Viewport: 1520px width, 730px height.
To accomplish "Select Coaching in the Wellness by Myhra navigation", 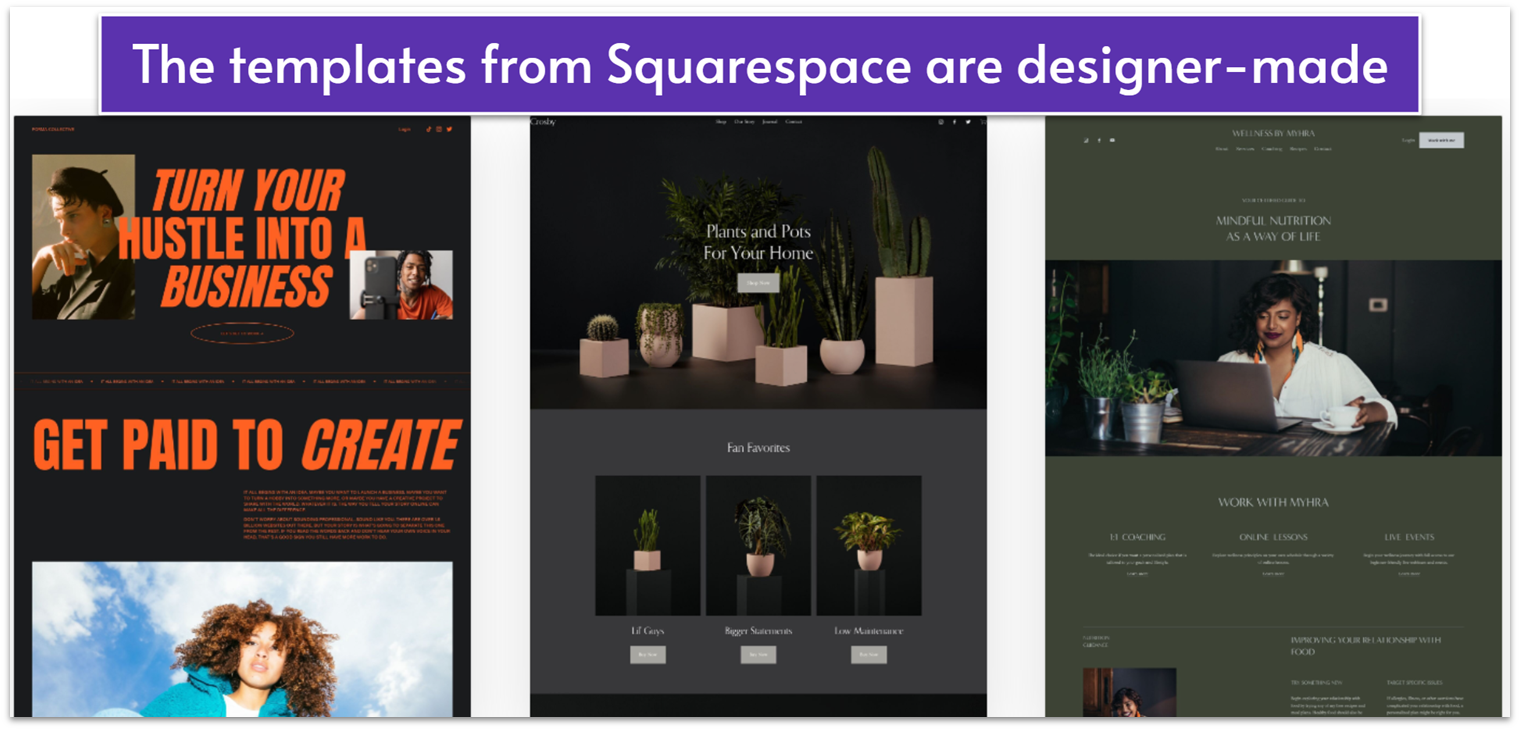I will point(1272,148).
